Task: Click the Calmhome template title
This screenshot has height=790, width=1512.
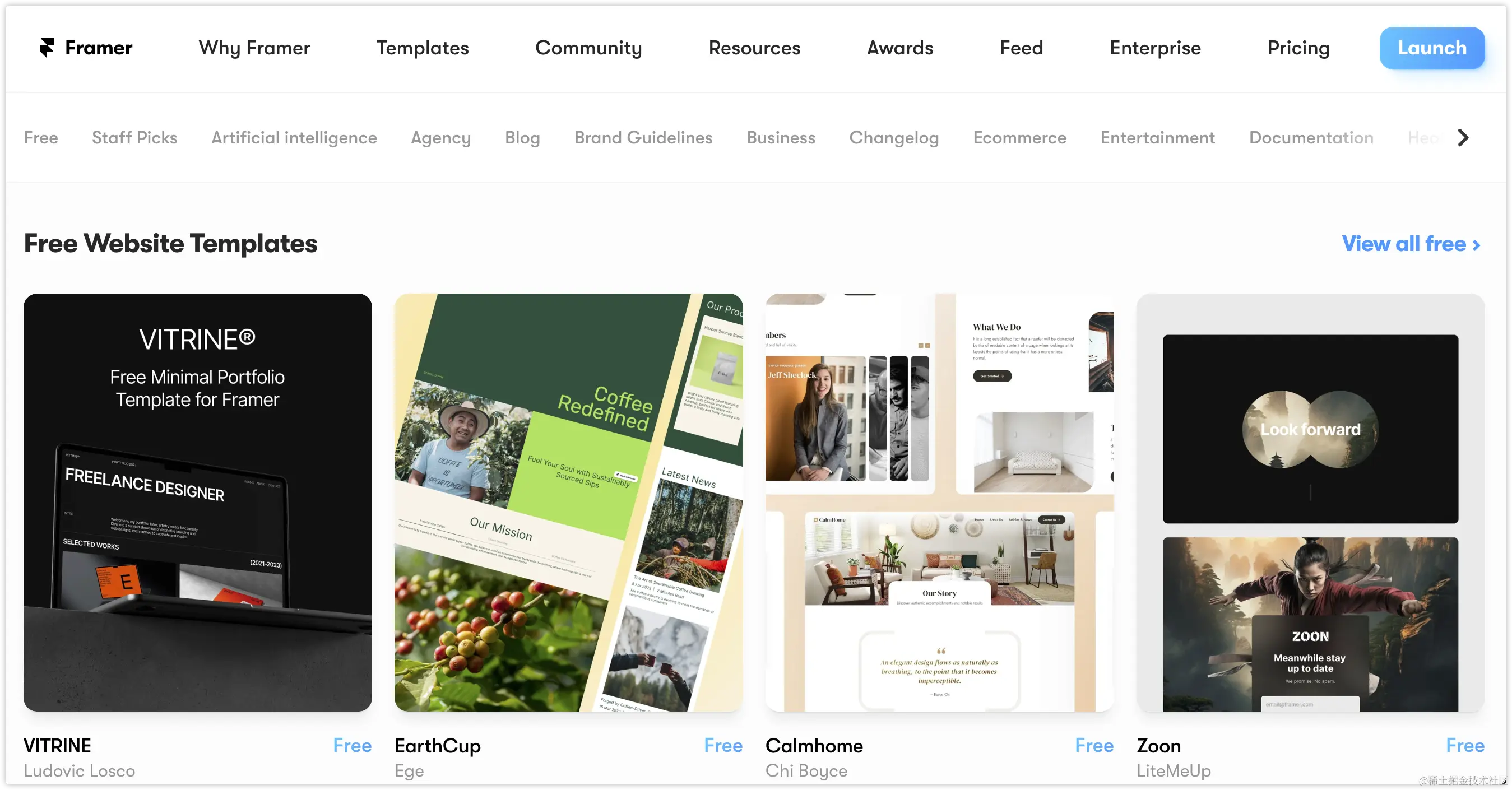Action: coord(814,745)
